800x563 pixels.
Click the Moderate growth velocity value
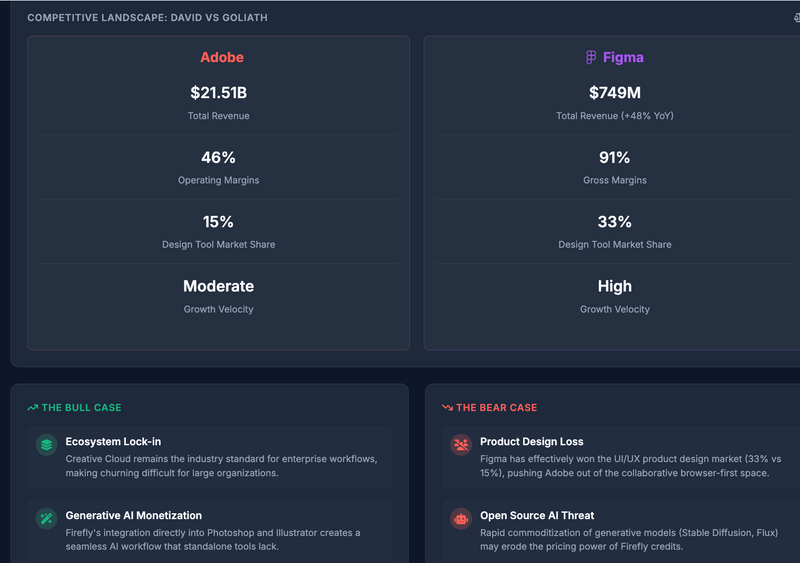218,286
